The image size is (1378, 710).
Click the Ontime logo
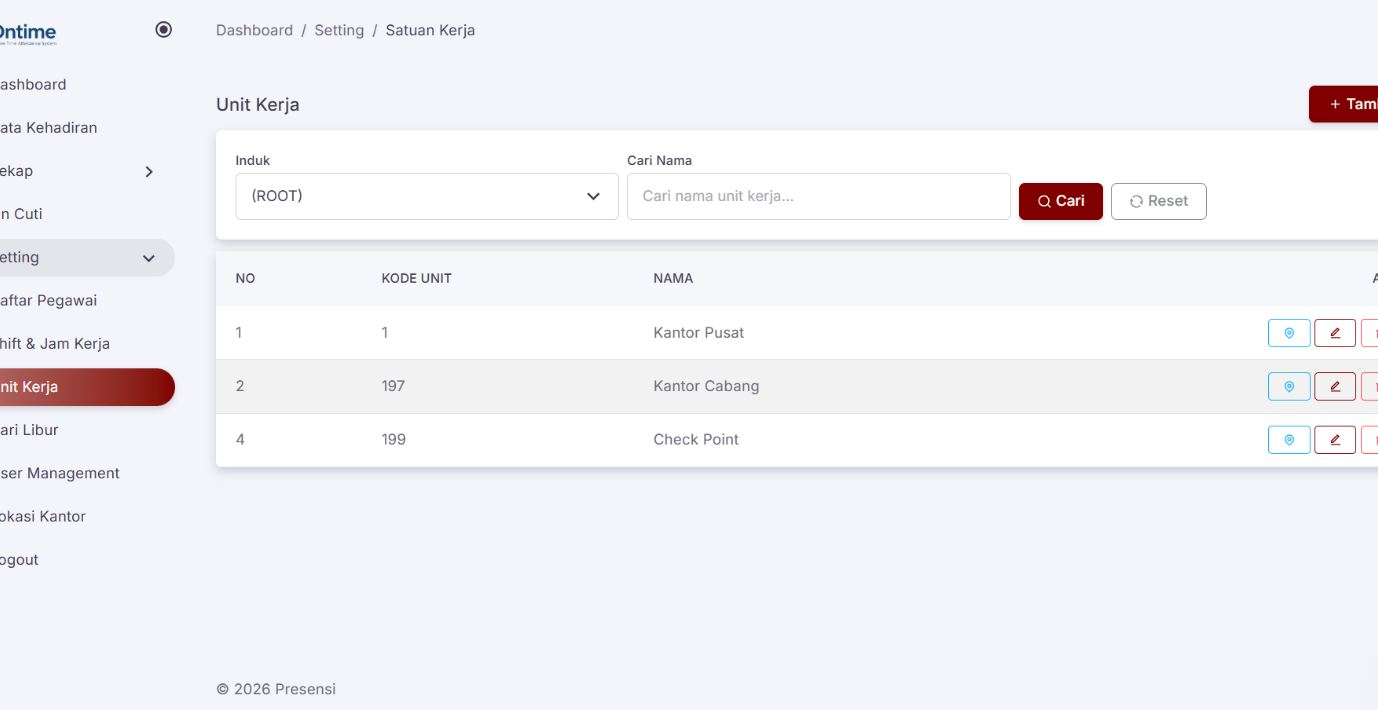tap(27, 34)
